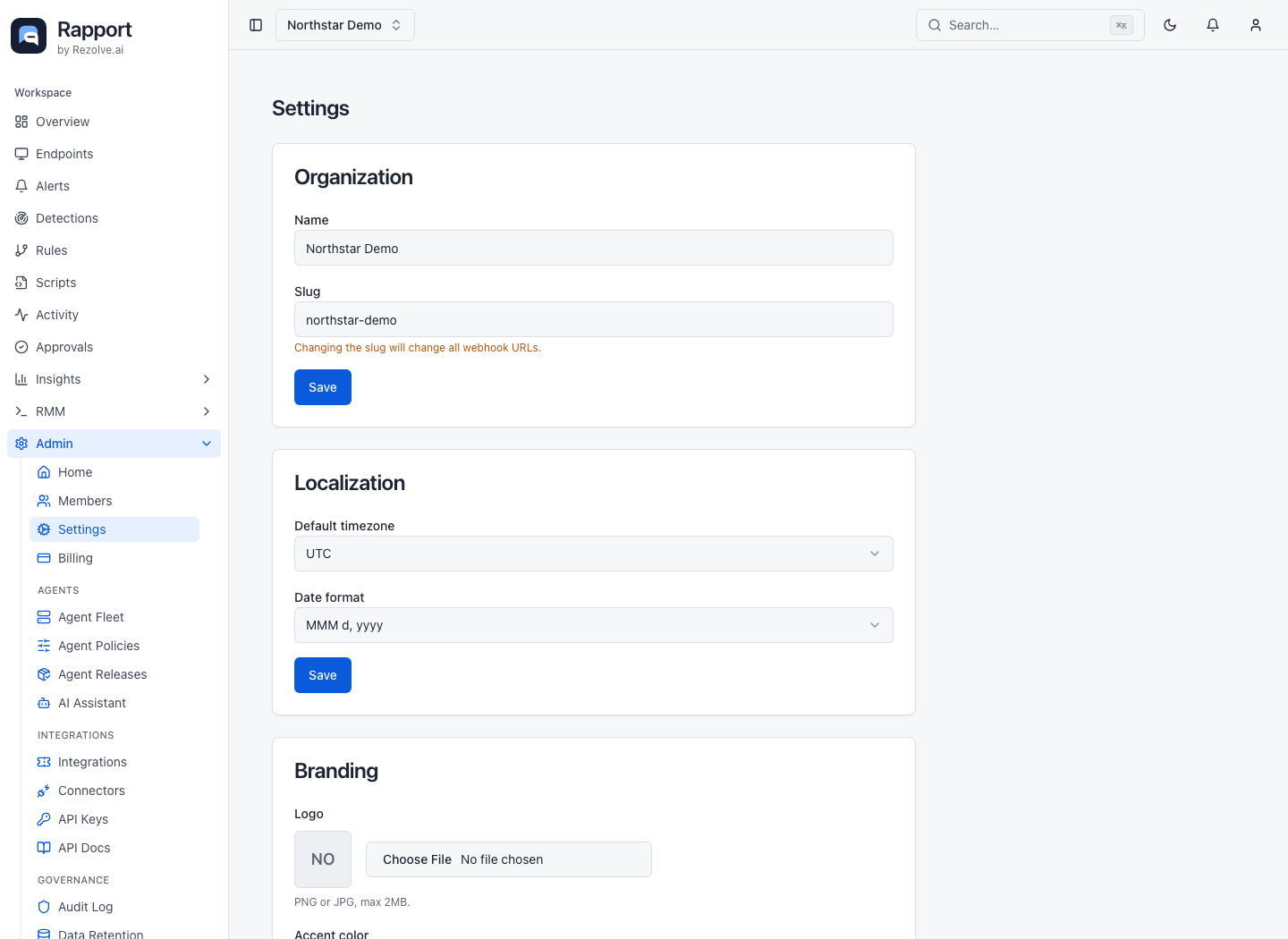
Task: Click the Slug input field
Action: pyautogui.click(x=594, y=319)
